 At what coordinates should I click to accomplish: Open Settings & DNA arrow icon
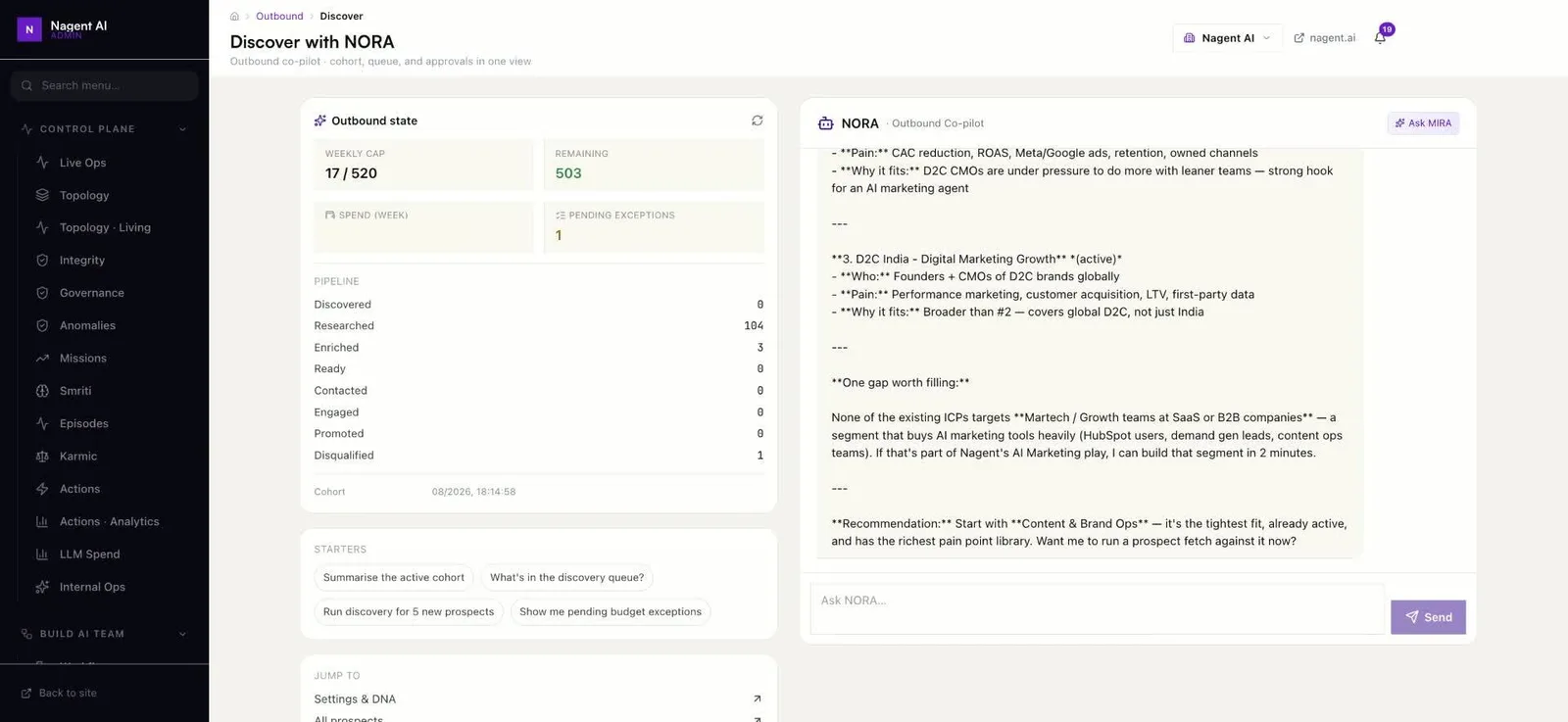(757, 699)
